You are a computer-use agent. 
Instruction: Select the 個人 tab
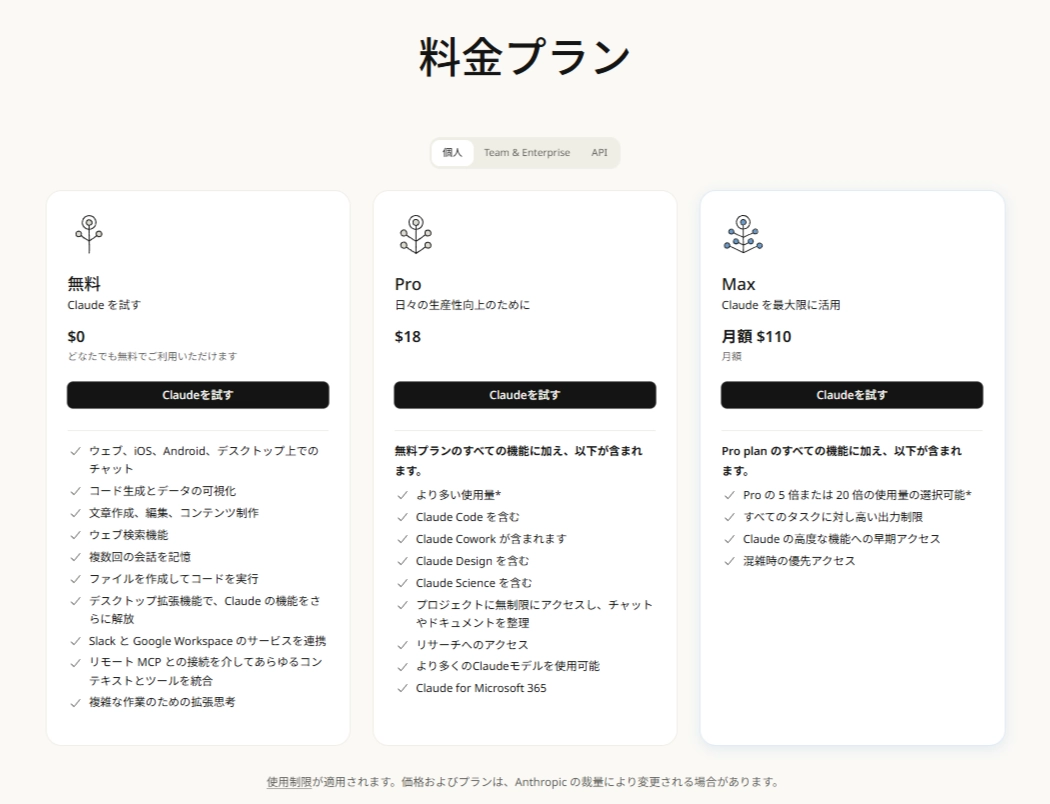452,153
